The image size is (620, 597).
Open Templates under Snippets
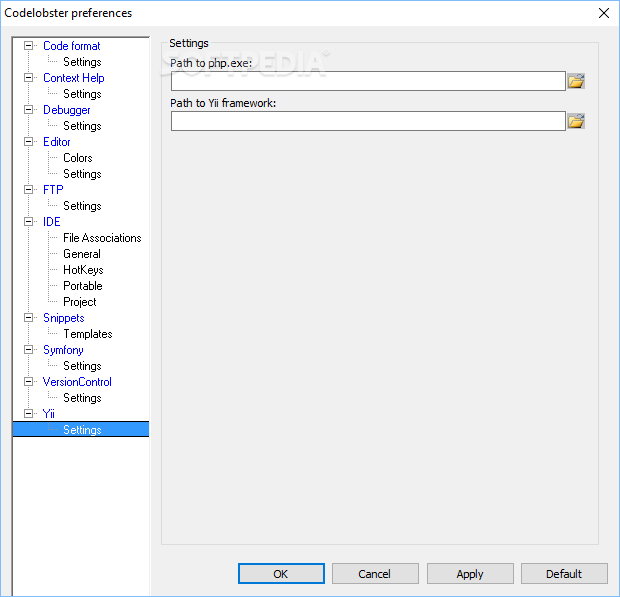click(x=88, y=334)
